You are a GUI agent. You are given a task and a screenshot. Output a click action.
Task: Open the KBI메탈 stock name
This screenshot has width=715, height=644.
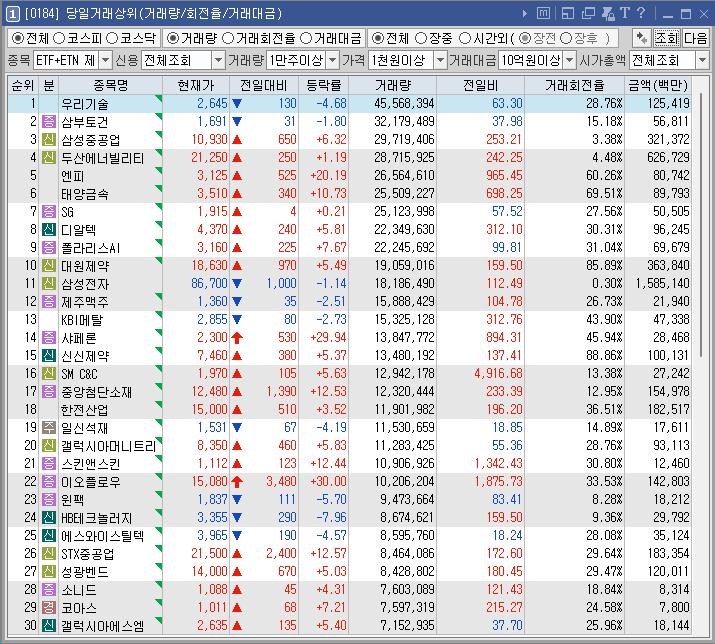pos(82,320)
